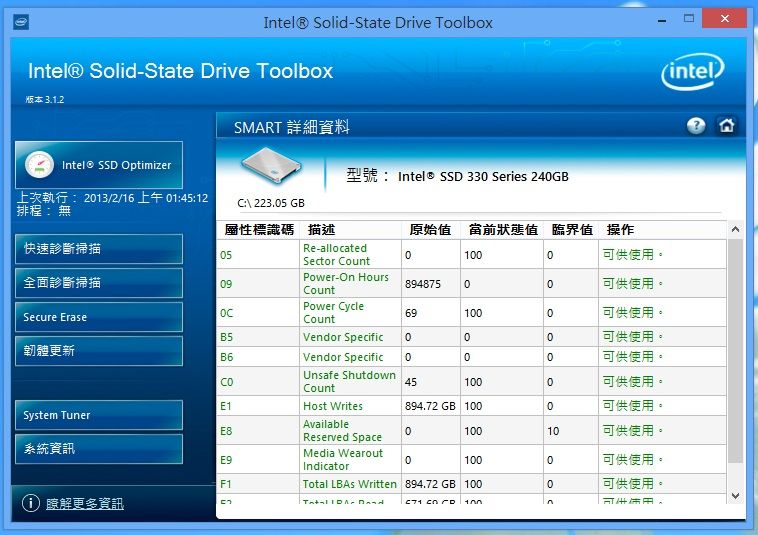
Task: Open Secure Erase
Action: point(99,317)
